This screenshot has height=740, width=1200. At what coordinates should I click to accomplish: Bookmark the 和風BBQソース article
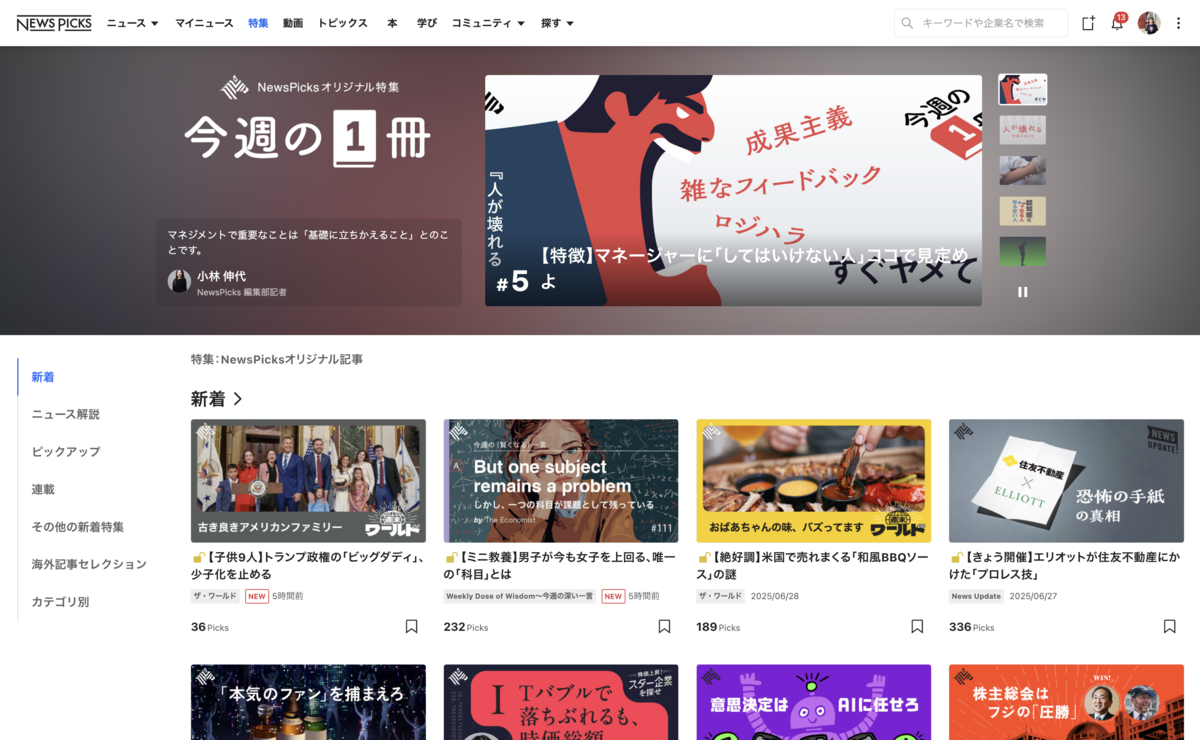pos(917,626)
